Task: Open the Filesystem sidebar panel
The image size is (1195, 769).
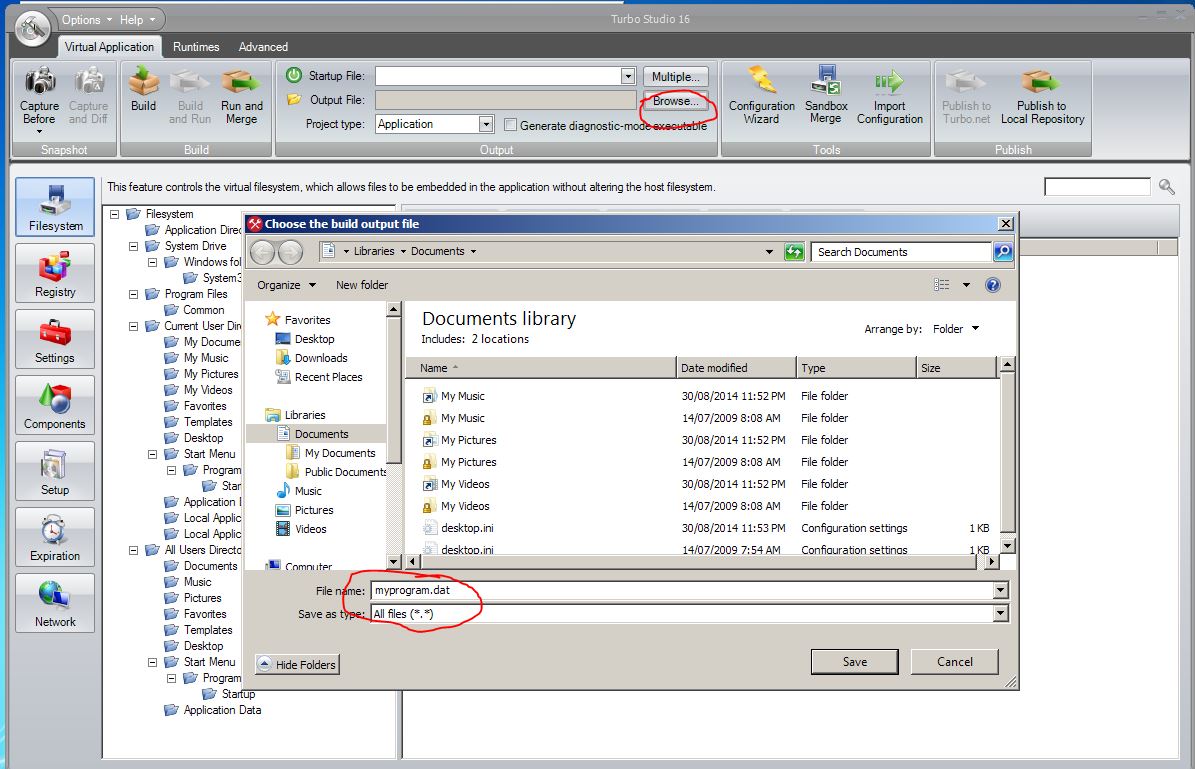Action: 56,207
